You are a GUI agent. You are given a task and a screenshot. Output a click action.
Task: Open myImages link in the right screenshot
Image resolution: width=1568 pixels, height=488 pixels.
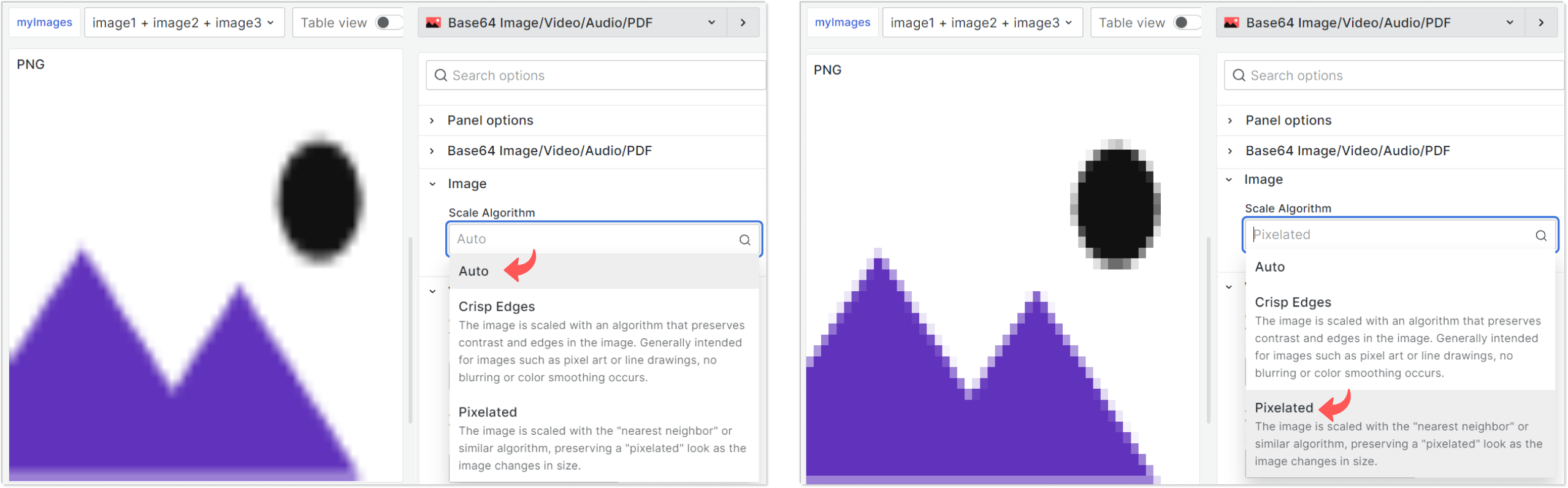[x=842, y=23]
